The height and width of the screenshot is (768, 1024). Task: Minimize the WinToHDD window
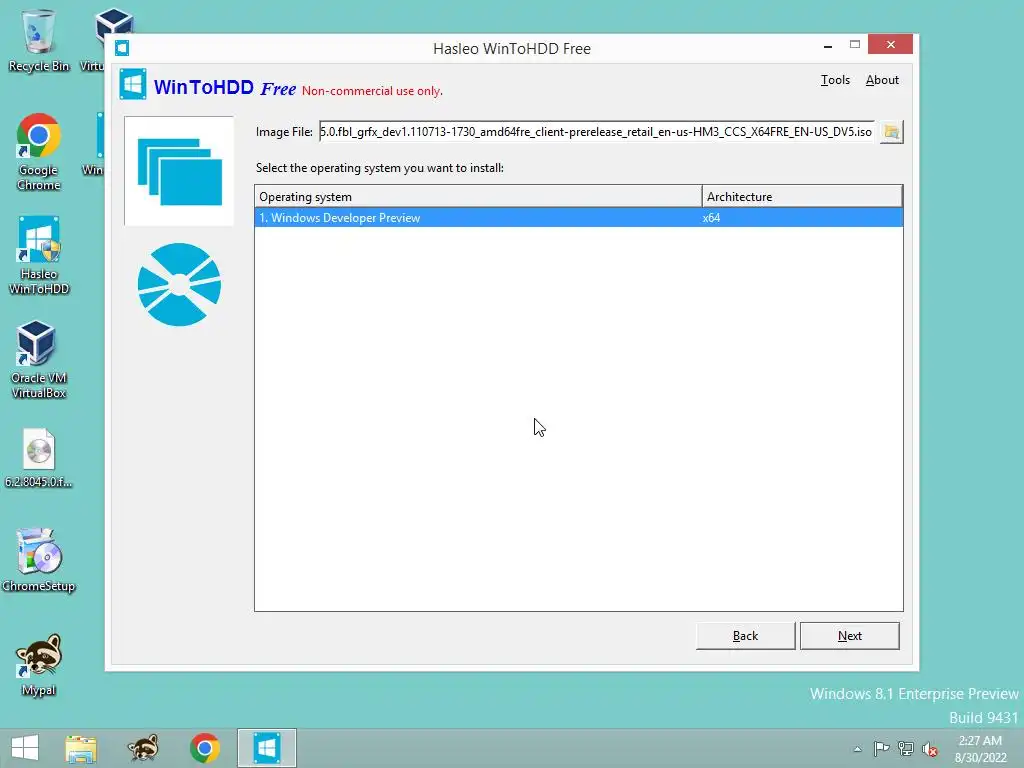pyautogui.click(x=828, y=46)
